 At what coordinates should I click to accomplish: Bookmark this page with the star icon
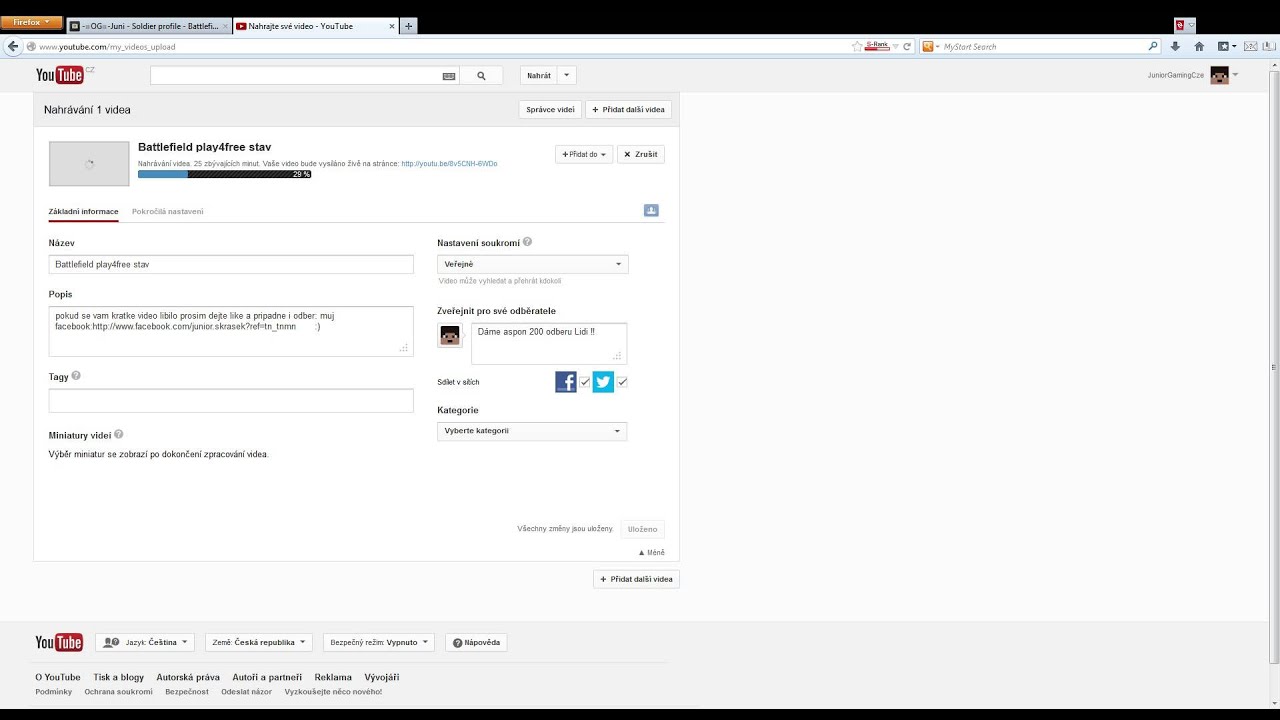[857, 46]
